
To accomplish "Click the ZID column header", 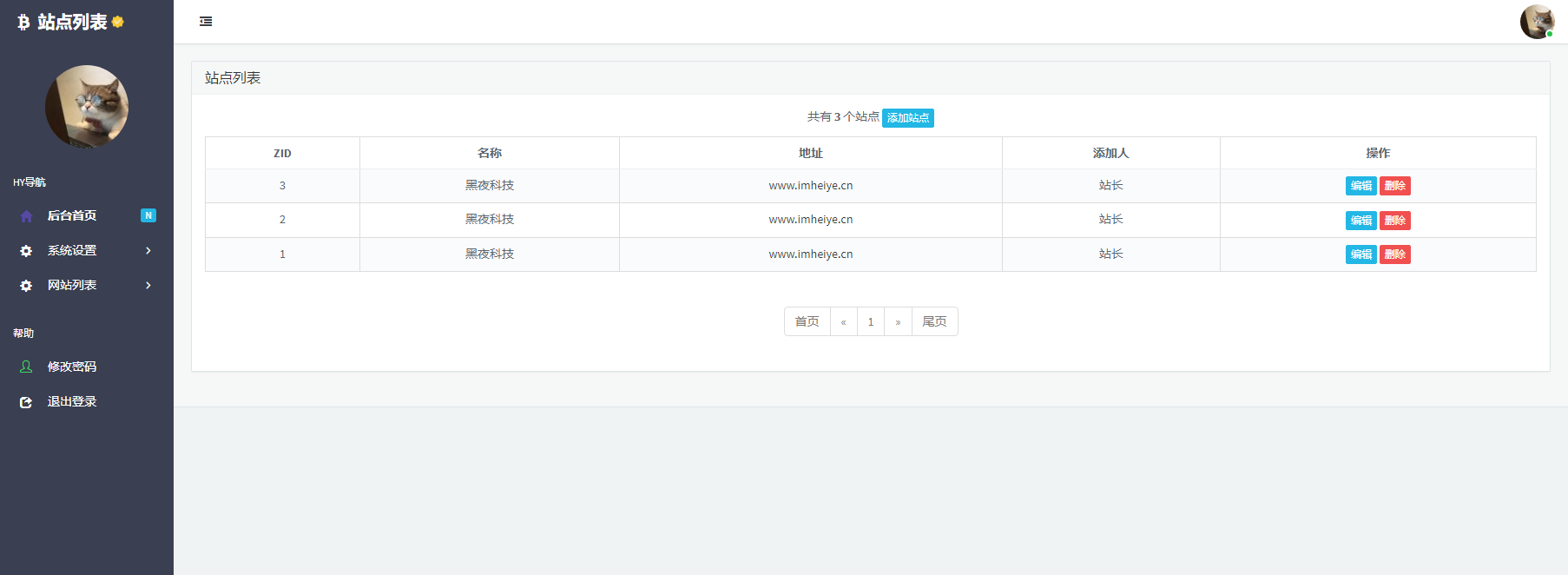I will tap(282, 154).
